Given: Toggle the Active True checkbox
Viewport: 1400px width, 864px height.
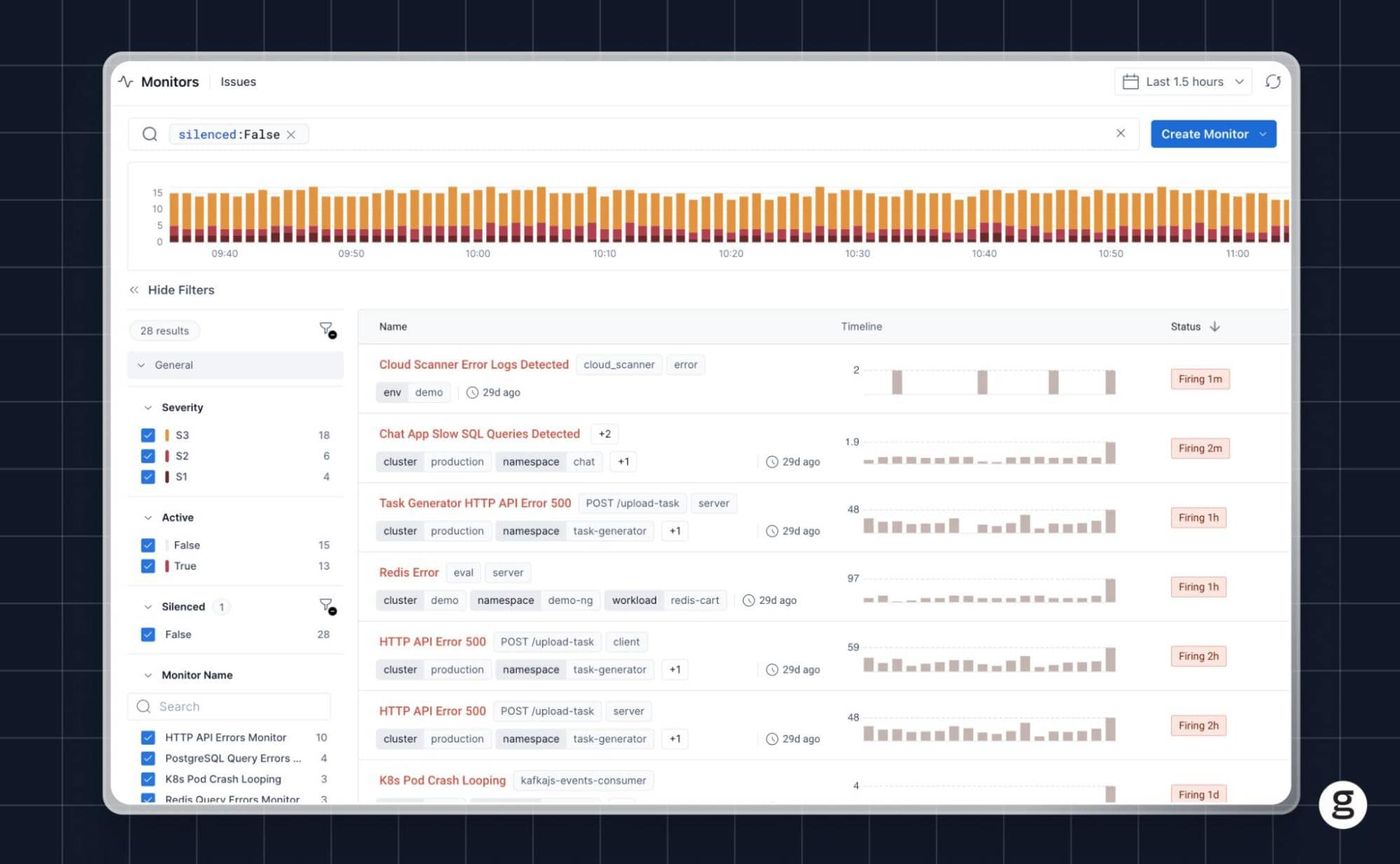Looking at the screenshot, I should click(x=148, y=566).
